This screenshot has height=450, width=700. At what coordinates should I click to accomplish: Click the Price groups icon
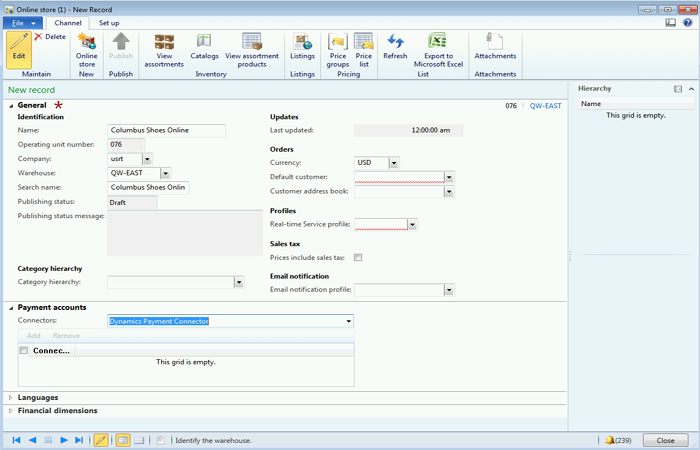pos(338,49)
